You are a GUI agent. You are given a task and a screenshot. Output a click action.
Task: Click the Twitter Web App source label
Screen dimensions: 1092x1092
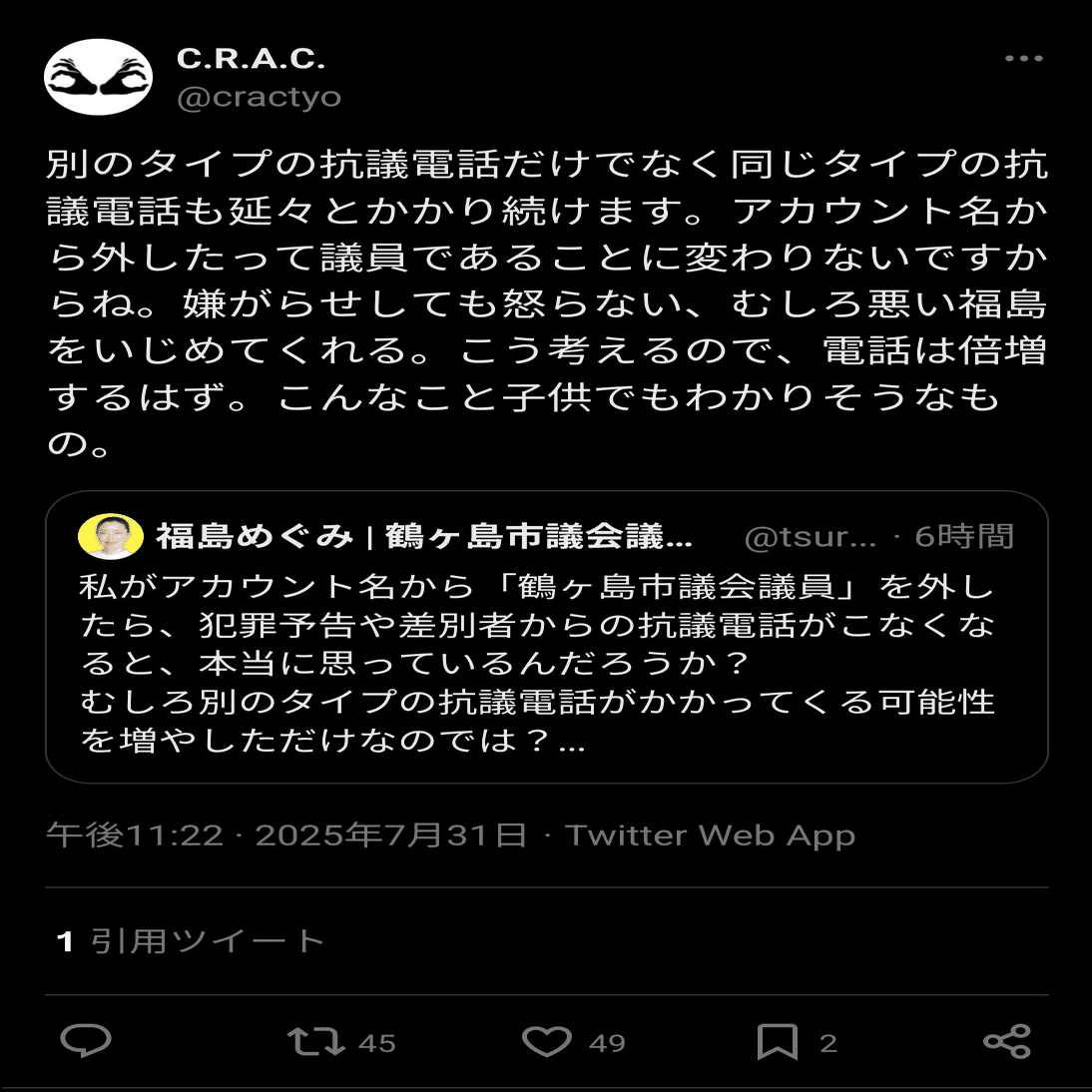click(x=711, y=835)
